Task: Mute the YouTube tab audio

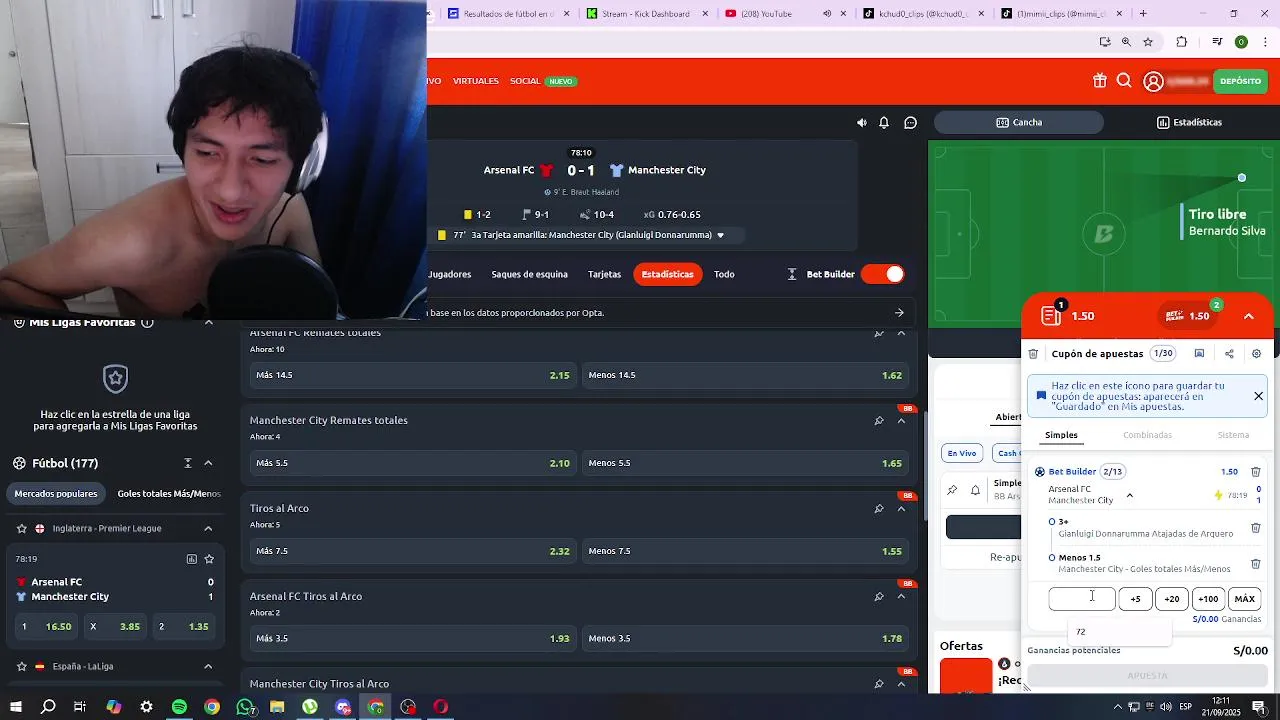Action: (827, 14)
